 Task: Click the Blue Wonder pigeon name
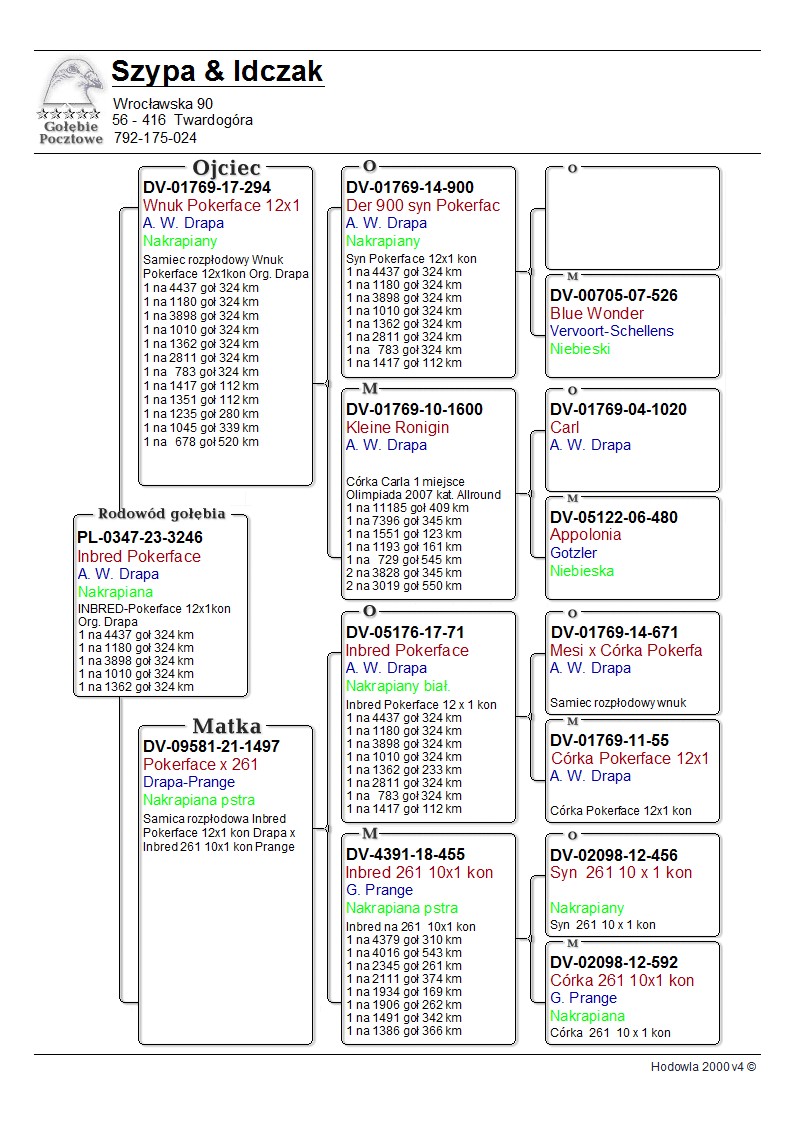(597, 313)
